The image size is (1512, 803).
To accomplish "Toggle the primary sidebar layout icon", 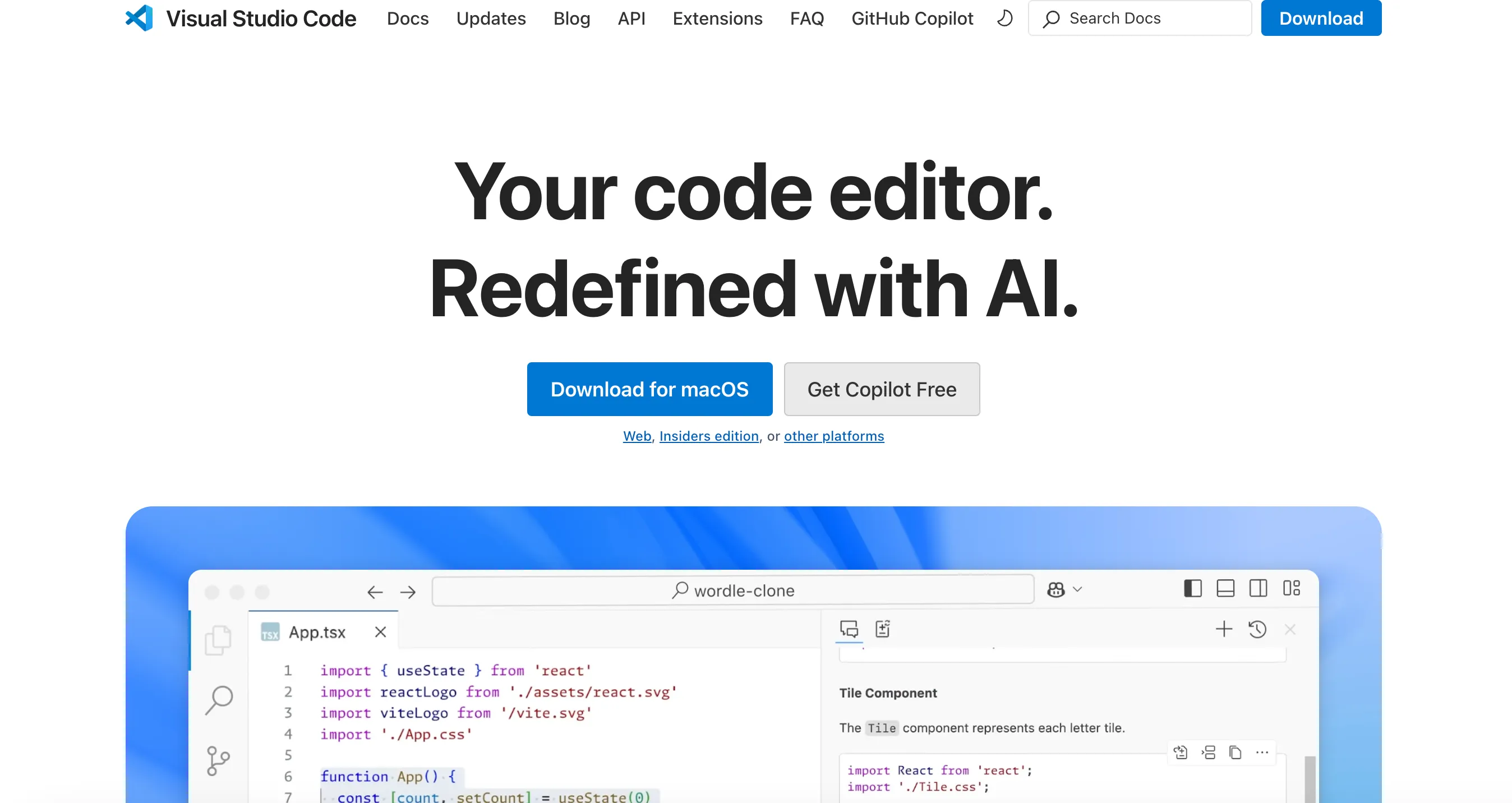I will tap(1193, 588).
